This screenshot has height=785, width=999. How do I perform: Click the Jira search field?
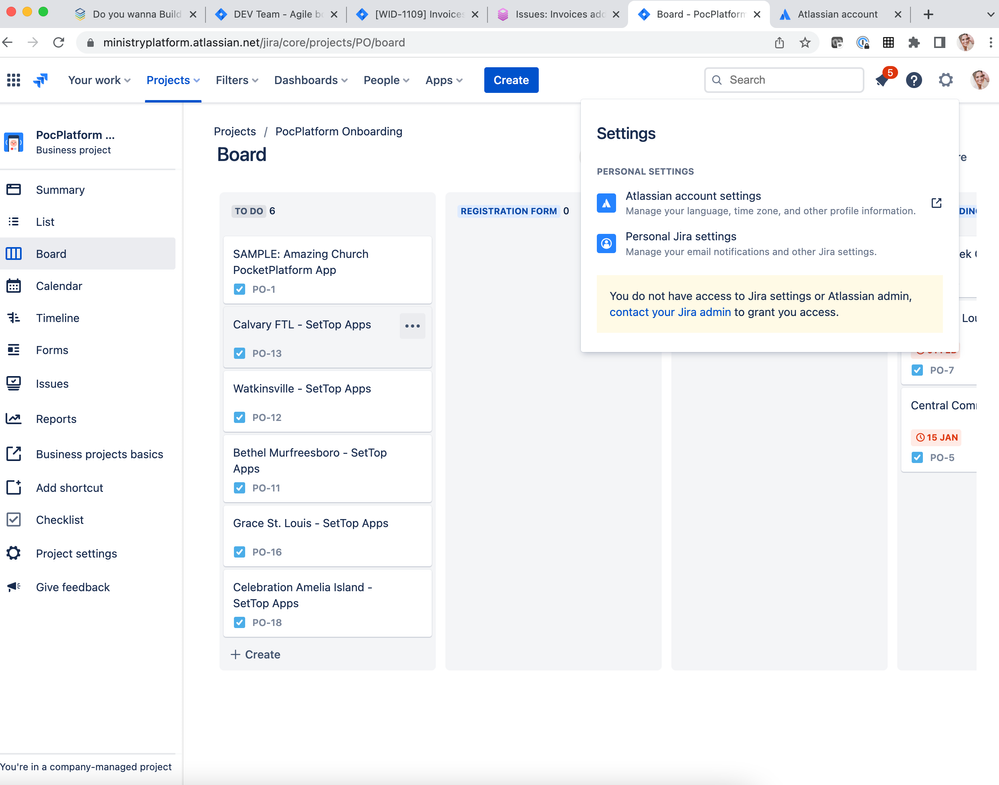point(784,80)
